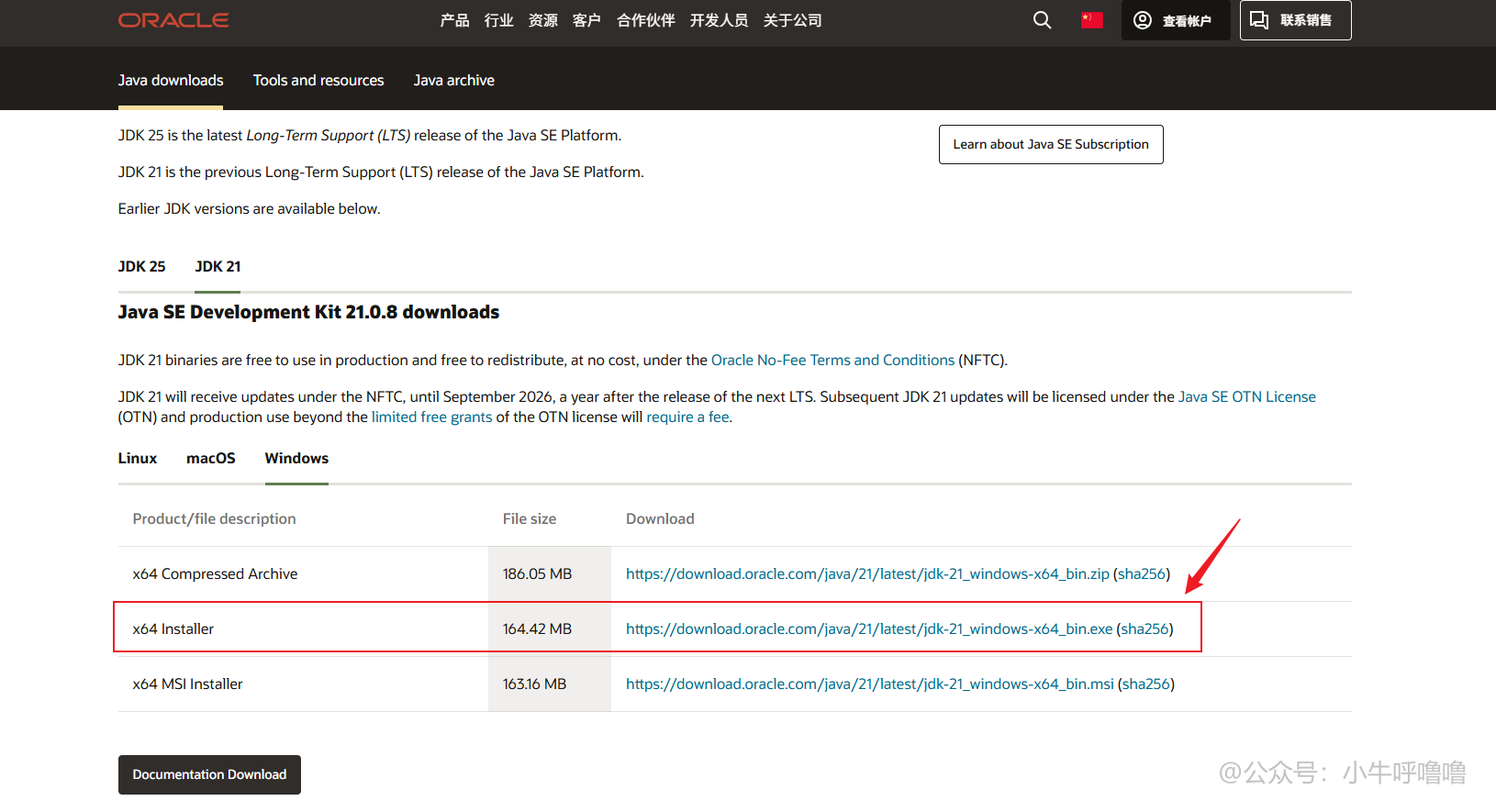This screenshot has height=812, width=1496.
Task: Open the search magnifier icon
Action: coord(1042,20)
